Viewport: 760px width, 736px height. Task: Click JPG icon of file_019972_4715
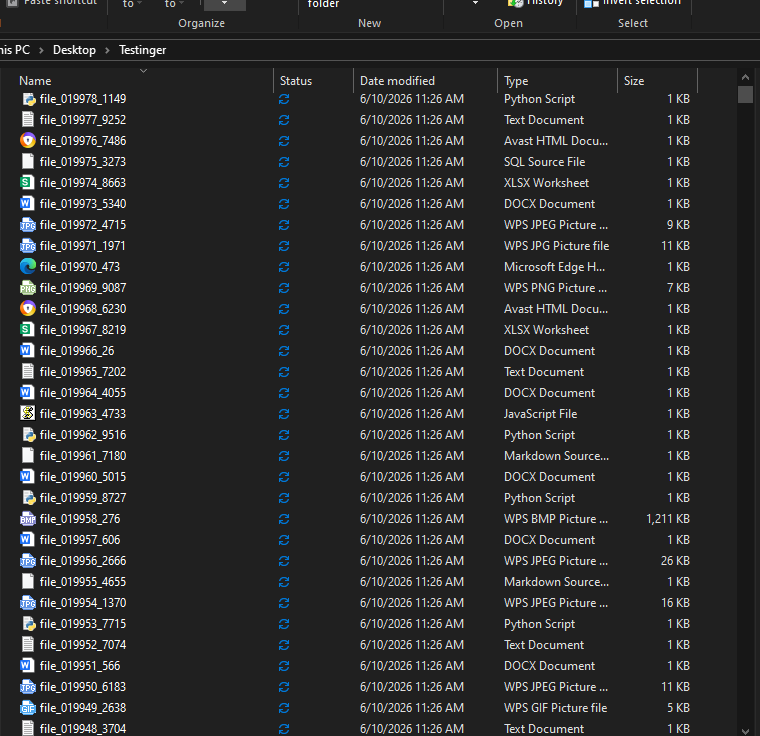28,225
